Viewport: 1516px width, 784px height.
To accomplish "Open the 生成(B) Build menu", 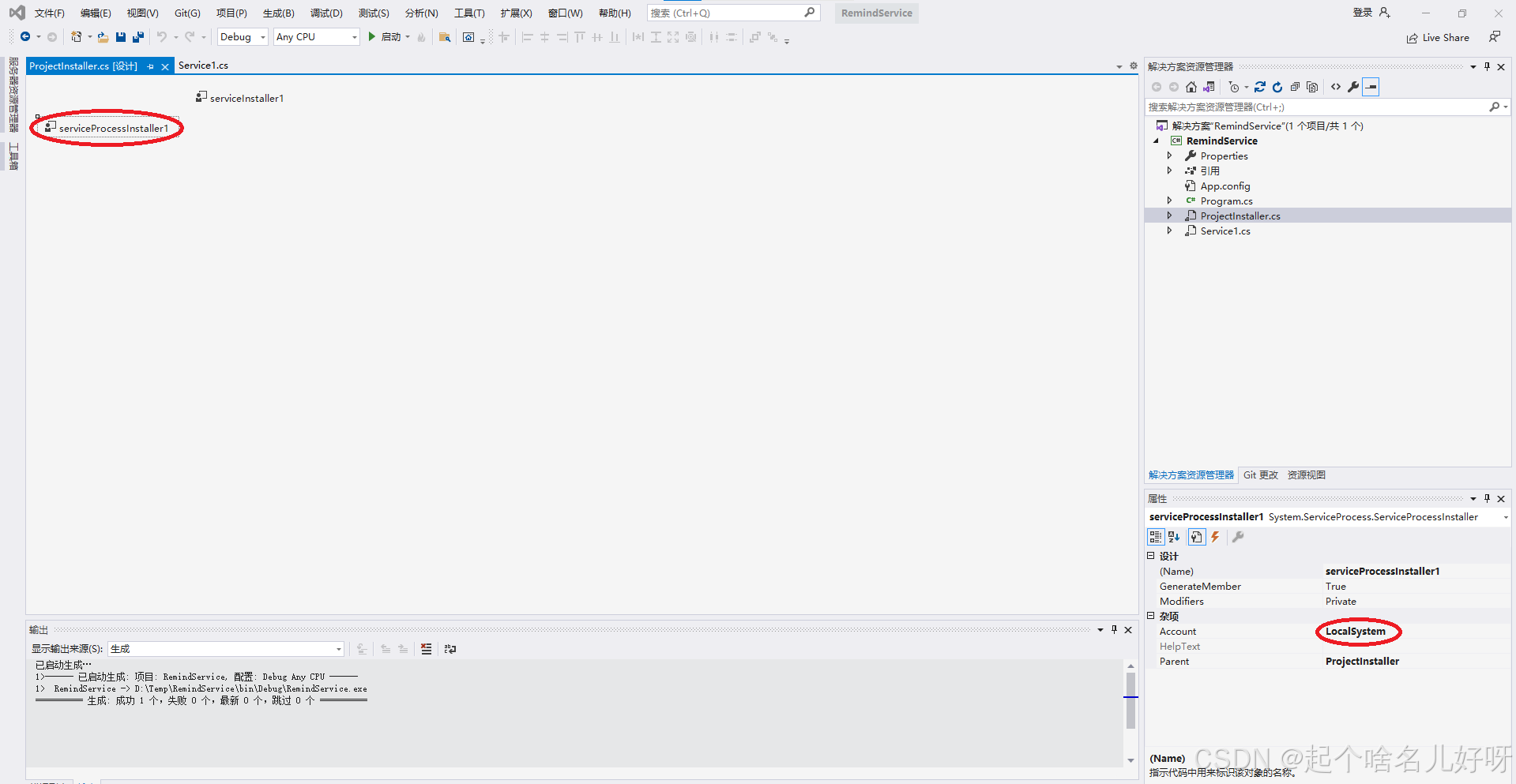I will pos(278,13).
